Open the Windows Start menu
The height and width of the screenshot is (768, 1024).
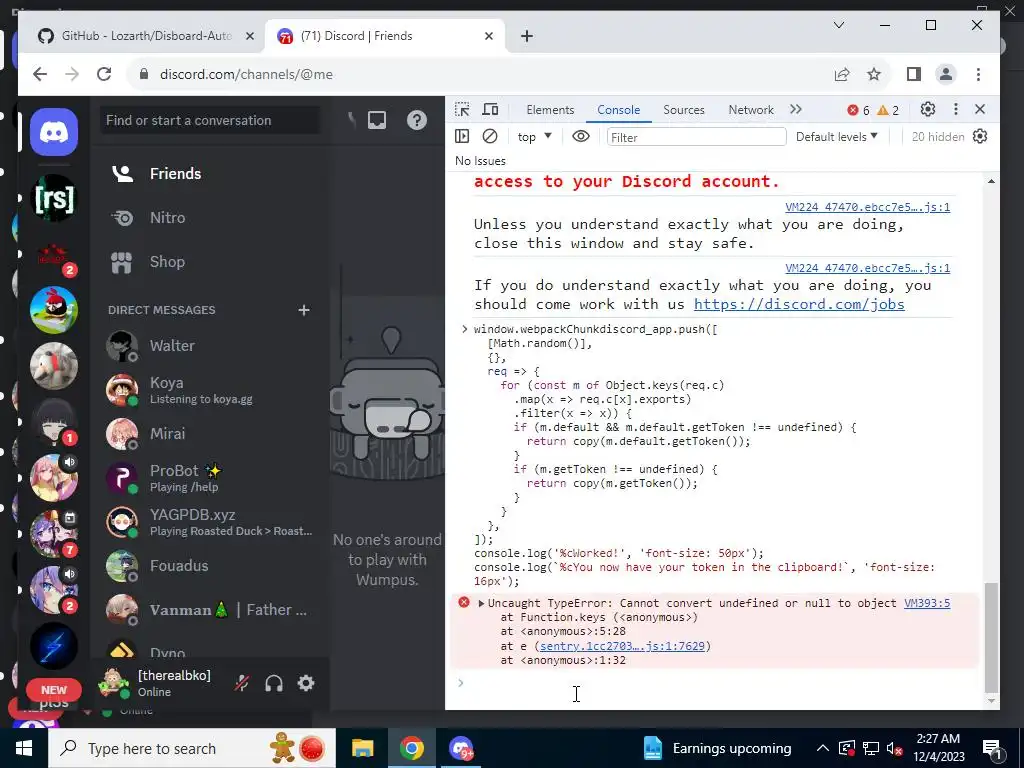click(x=24, y=748)
